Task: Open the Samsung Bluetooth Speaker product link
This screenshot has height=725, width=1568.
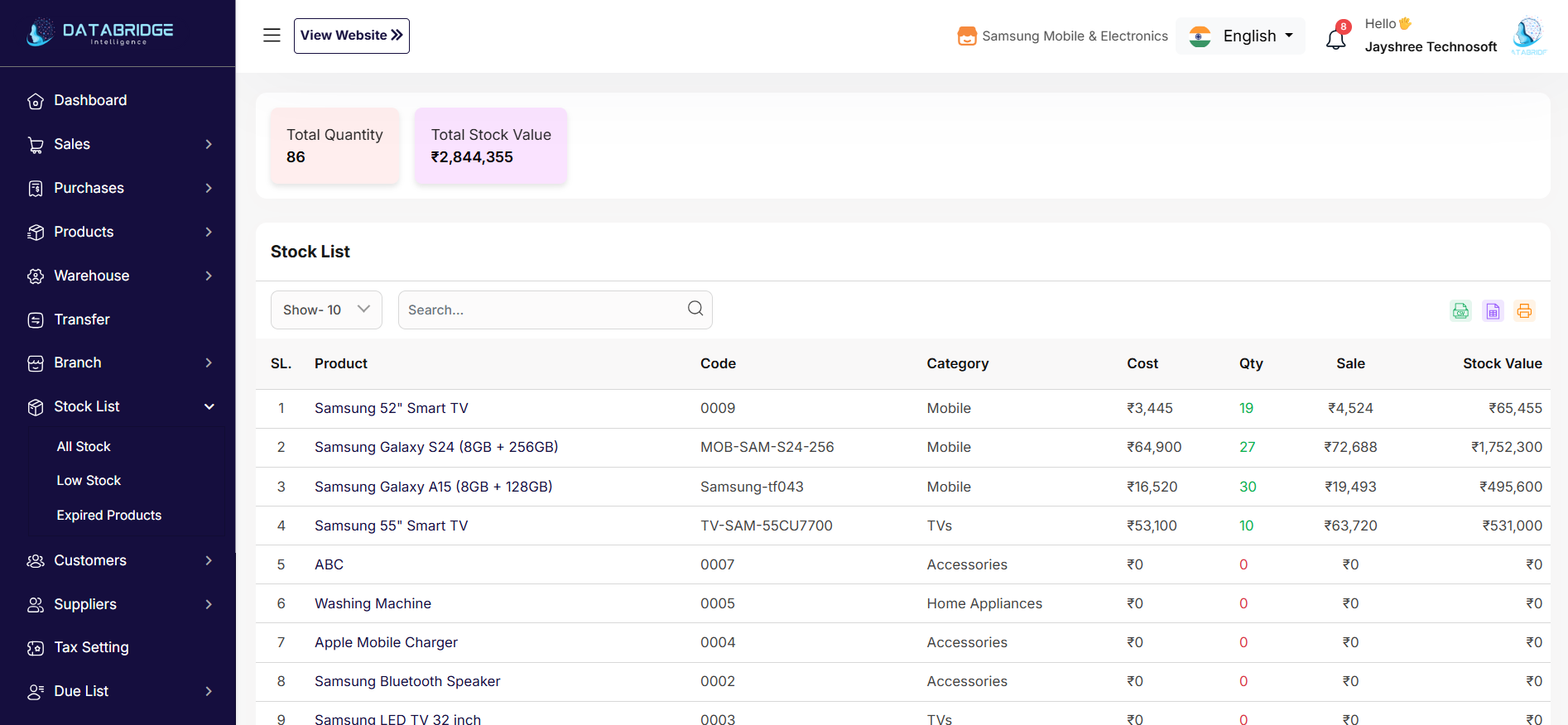Action: 407,681
